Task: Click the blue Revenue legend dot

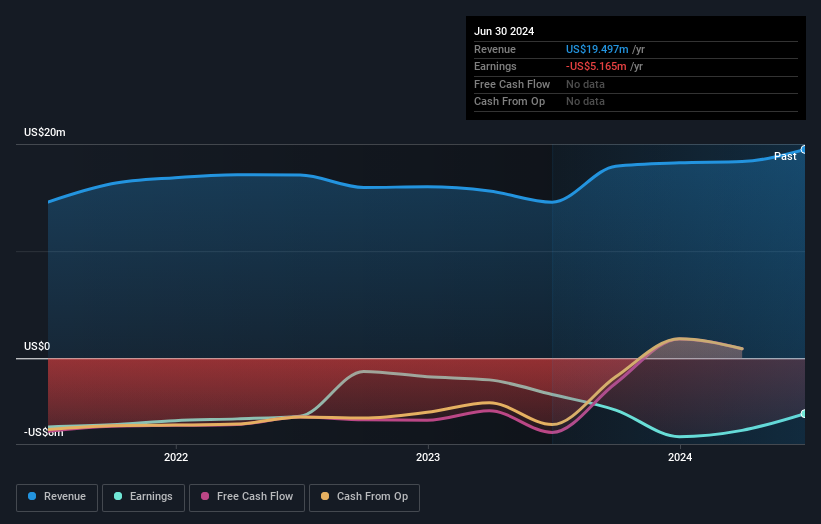Action: coord(32,496)
